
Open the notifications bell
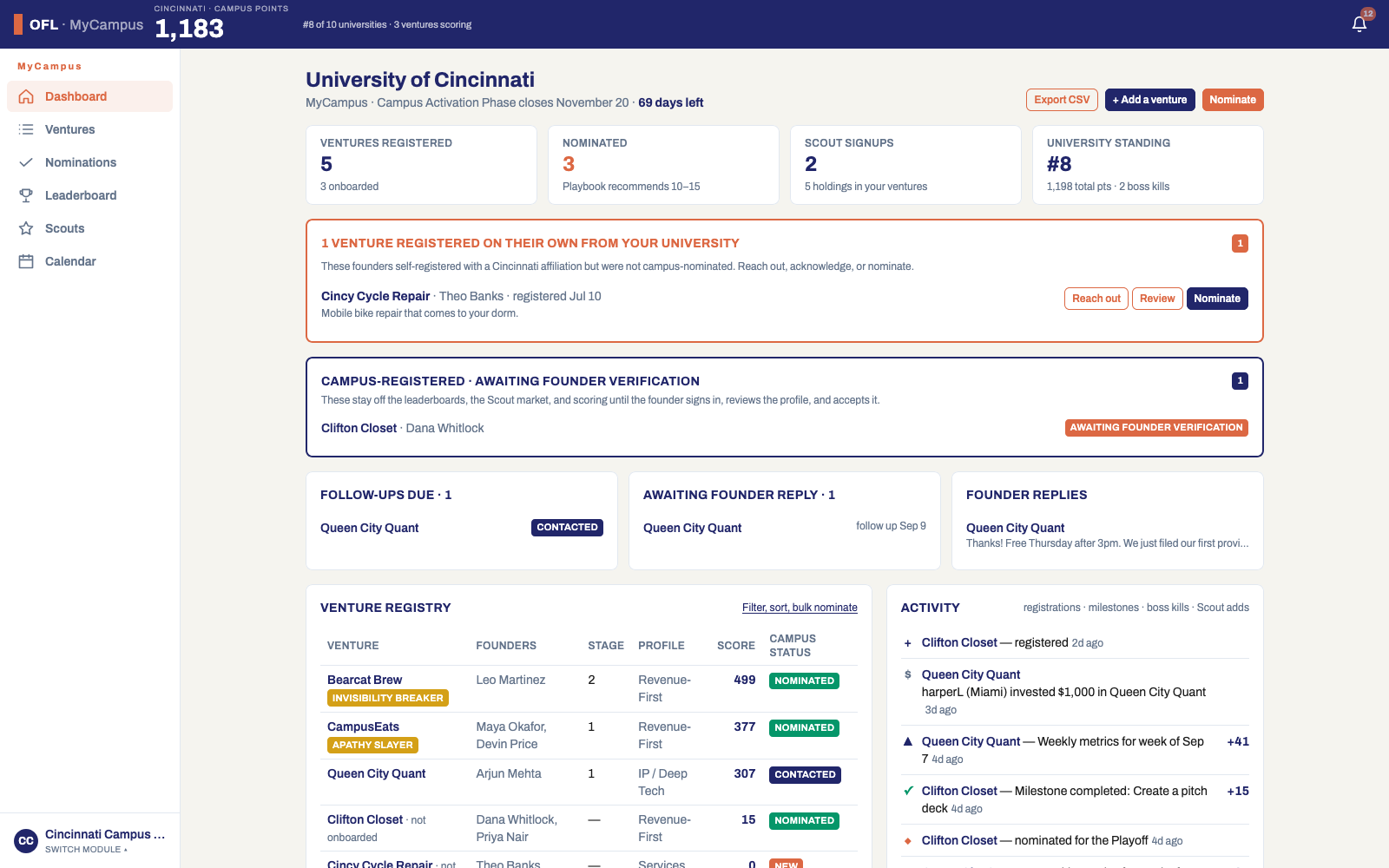pos(1359,24)
